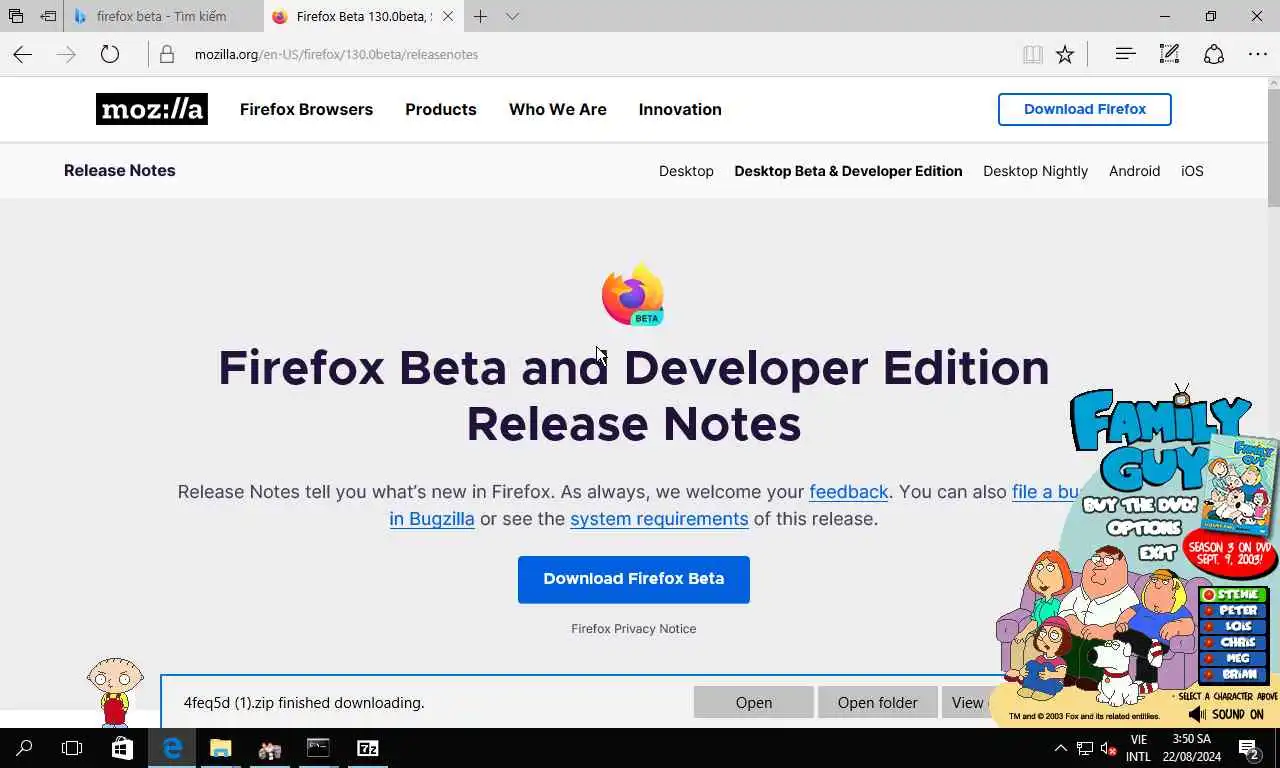The width and height of the screenshot is (1280, 768).
Task: Open a new tab with plus icon
Action: [x=480, y=16]
